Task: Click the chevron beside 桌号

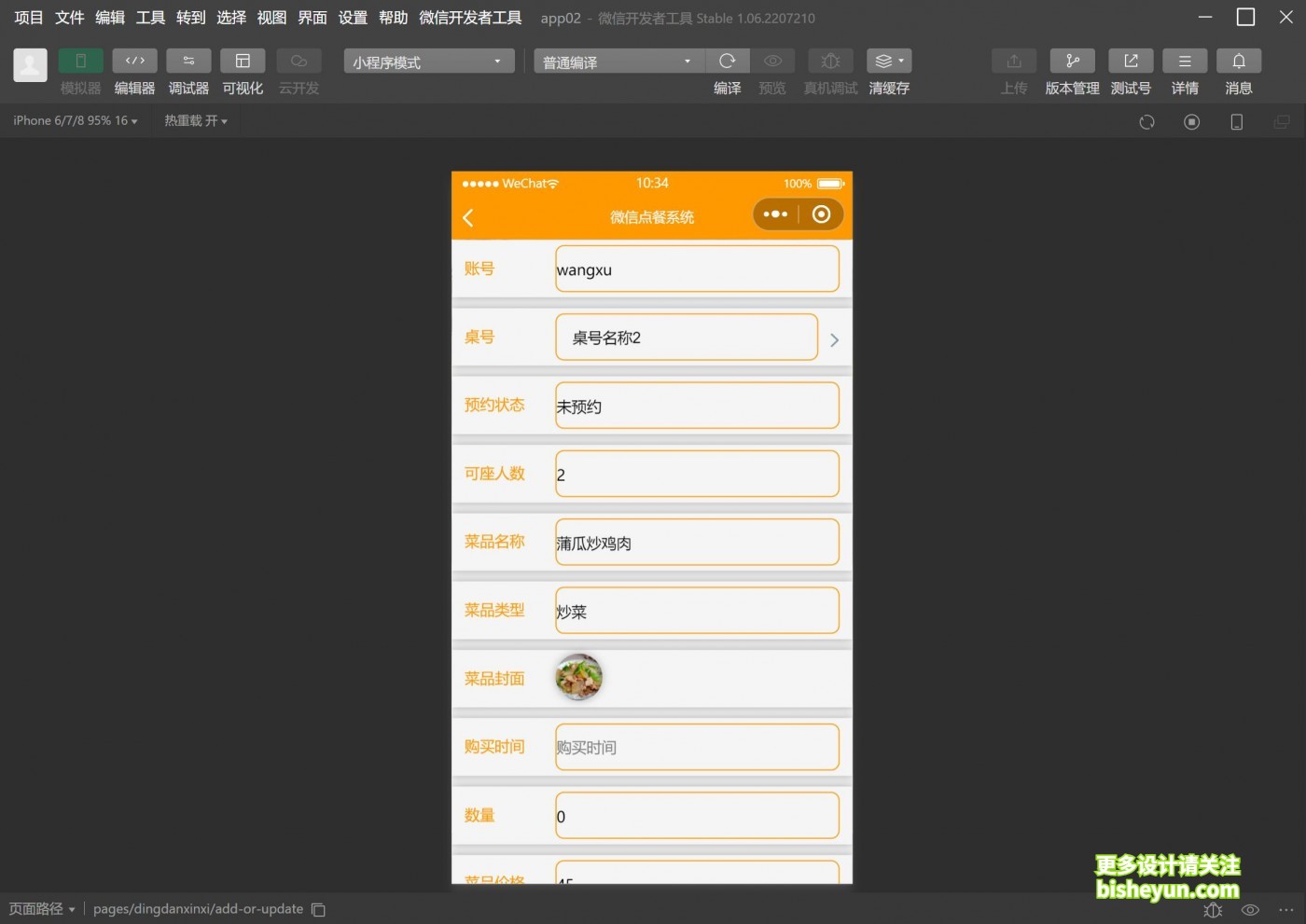Action: click(x=834, y=340)
